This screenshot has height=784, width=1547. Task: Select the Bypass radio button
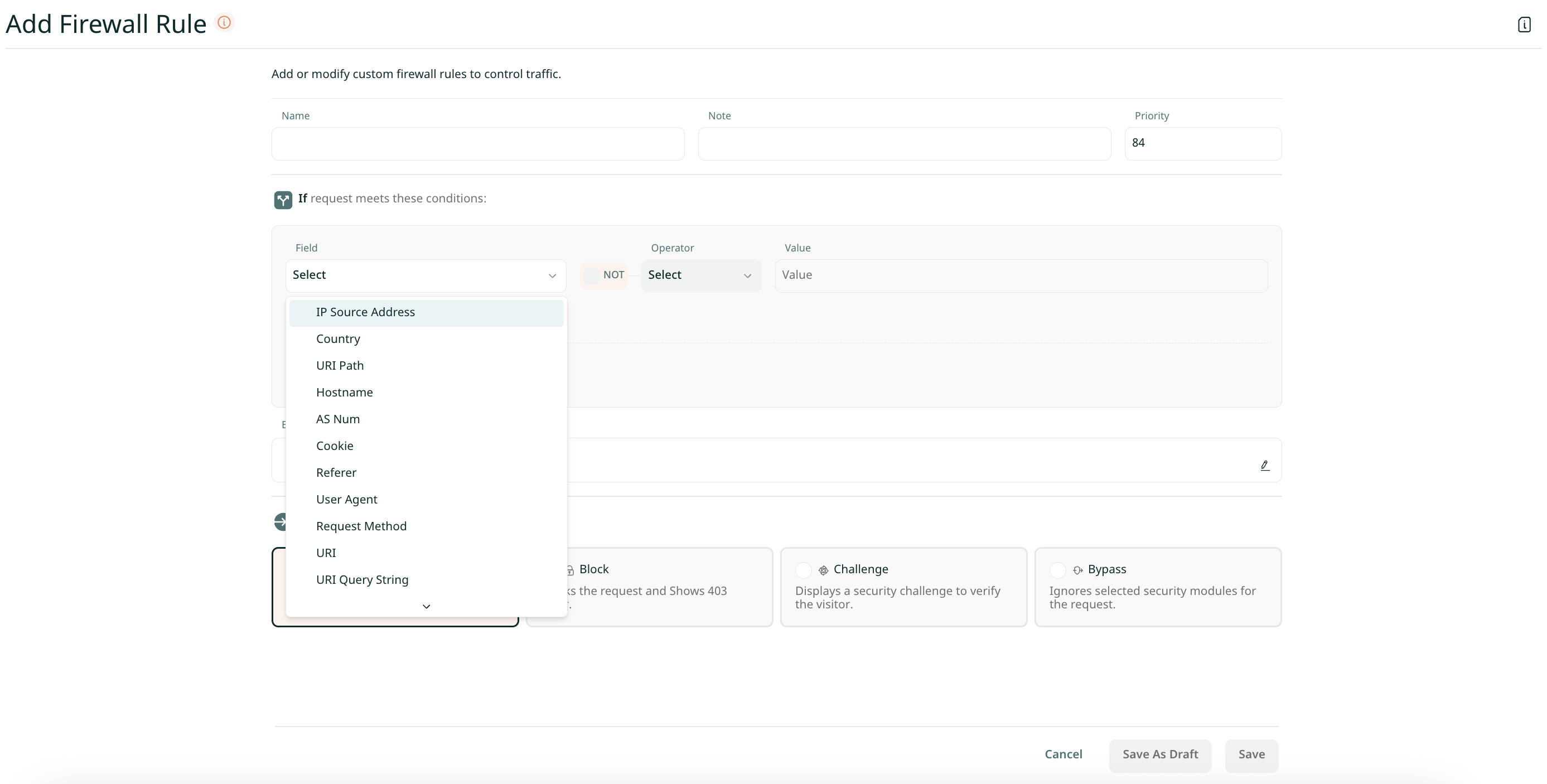click(1057, 570)
